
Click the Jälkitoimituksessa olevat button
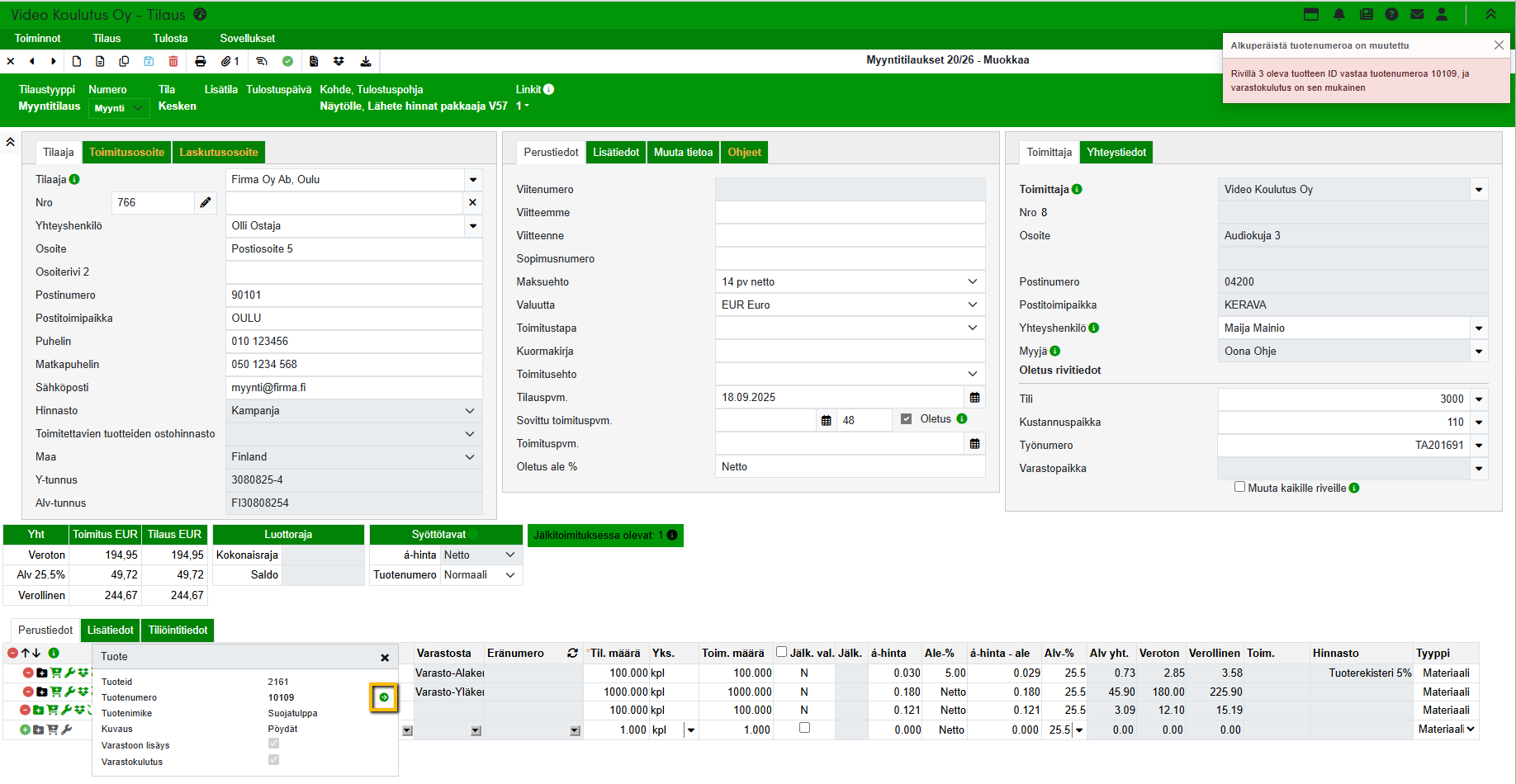(604, 536)
